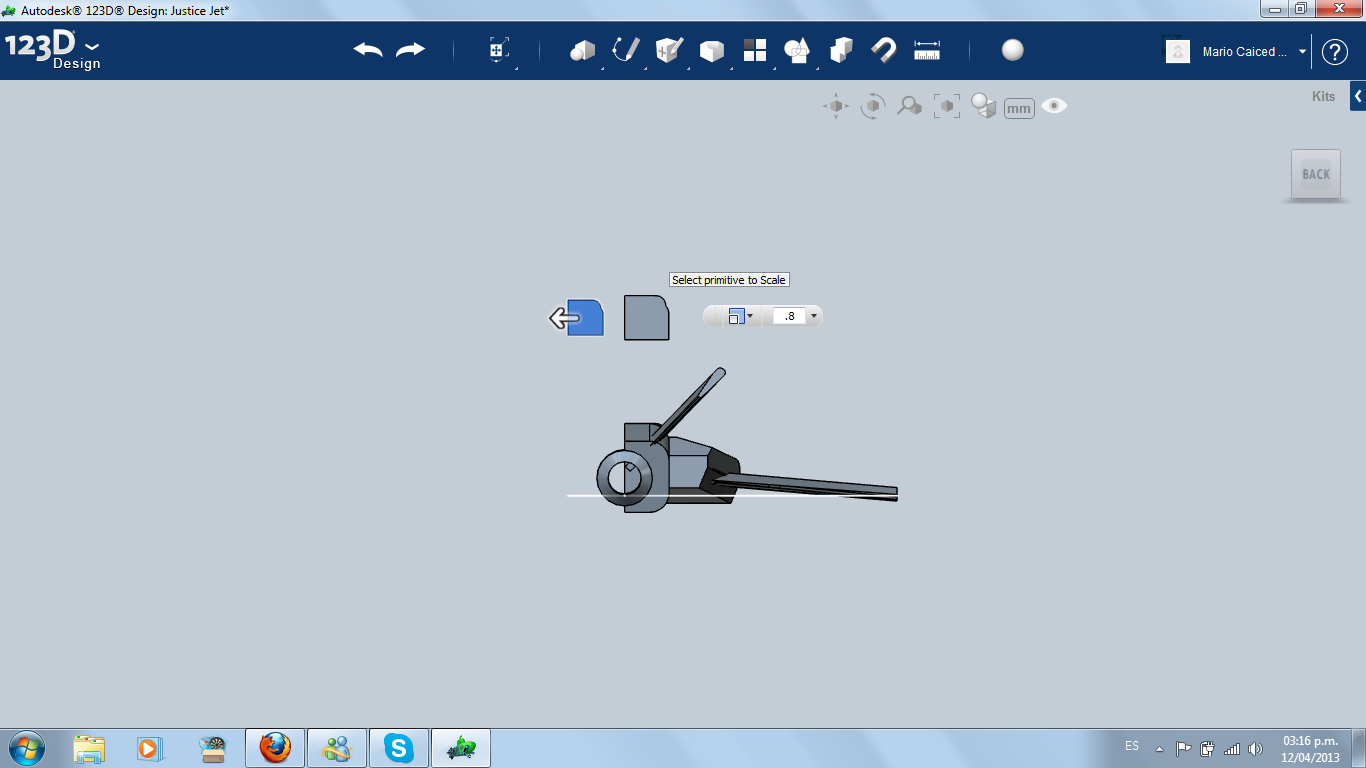Open the Construct tool menu
The width and height of the screenshot is (1366, 768).
tap(669, 50)
